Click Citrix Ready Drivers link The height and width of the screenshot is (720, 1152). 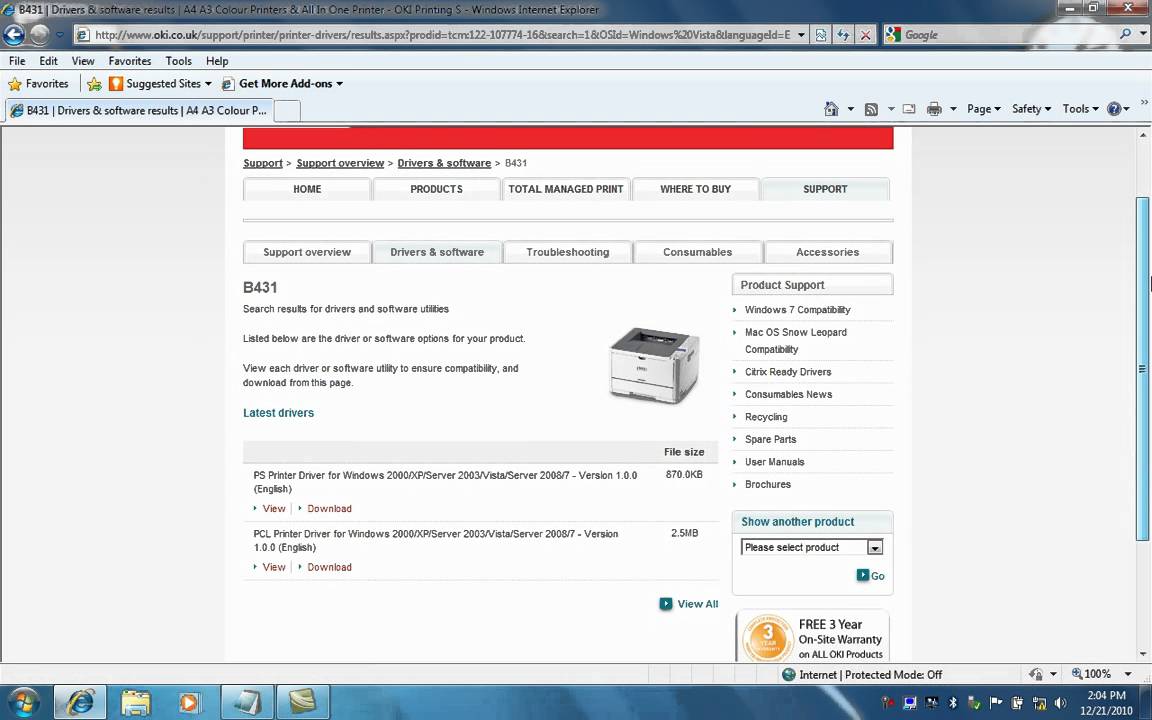(788, 372)
